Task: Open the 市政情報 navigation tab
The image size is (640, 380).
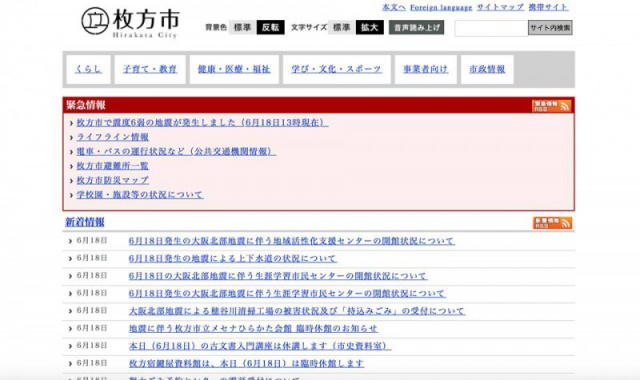Action: pos(487,69)
